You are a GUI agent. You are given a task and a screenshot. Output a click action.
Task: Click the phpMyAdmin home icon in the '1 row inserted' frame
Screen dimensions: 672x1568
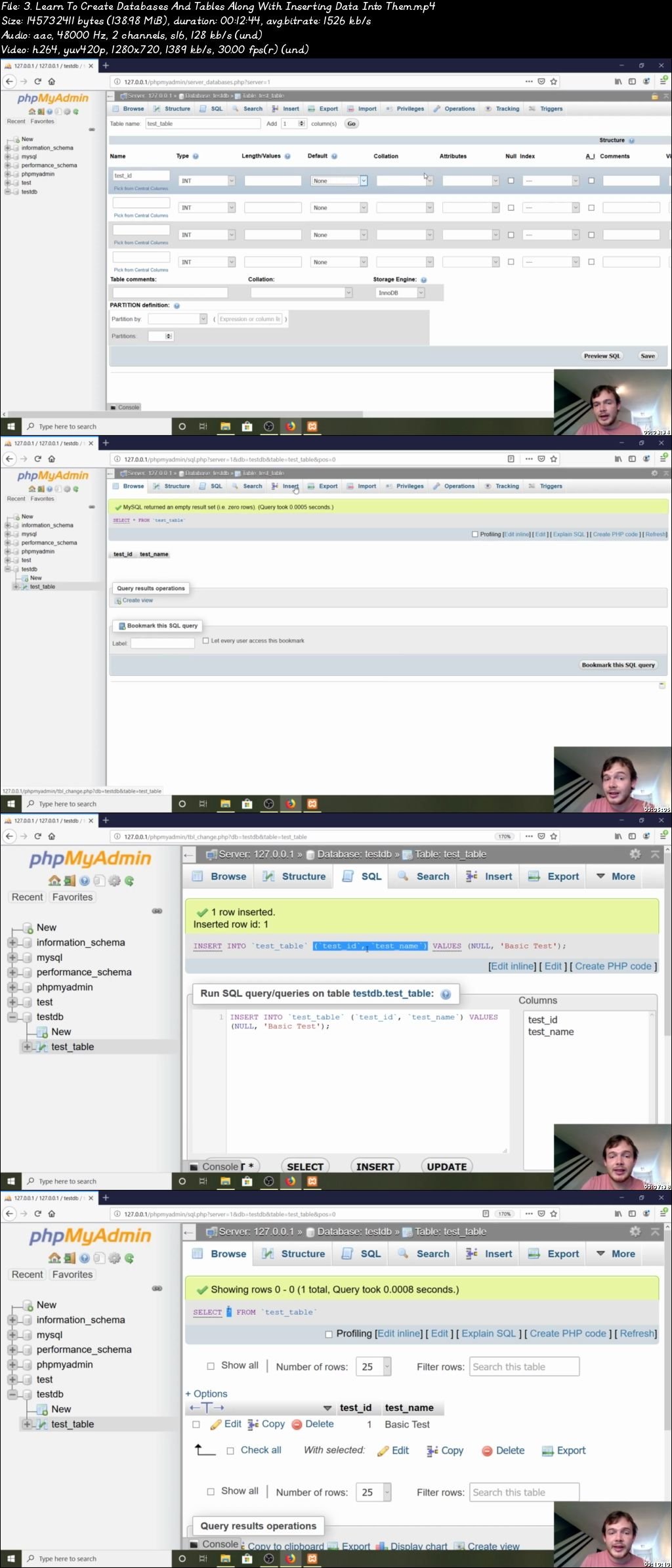54,881
